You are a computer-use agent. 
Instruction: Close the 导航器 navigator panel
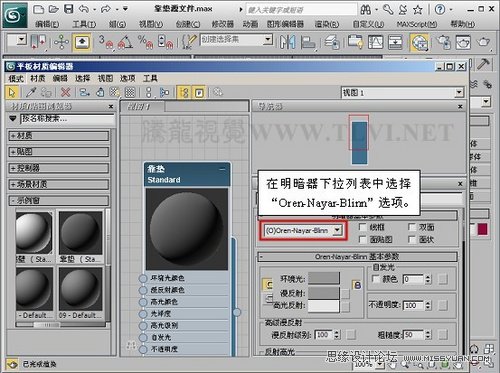[x=460, y=107]
